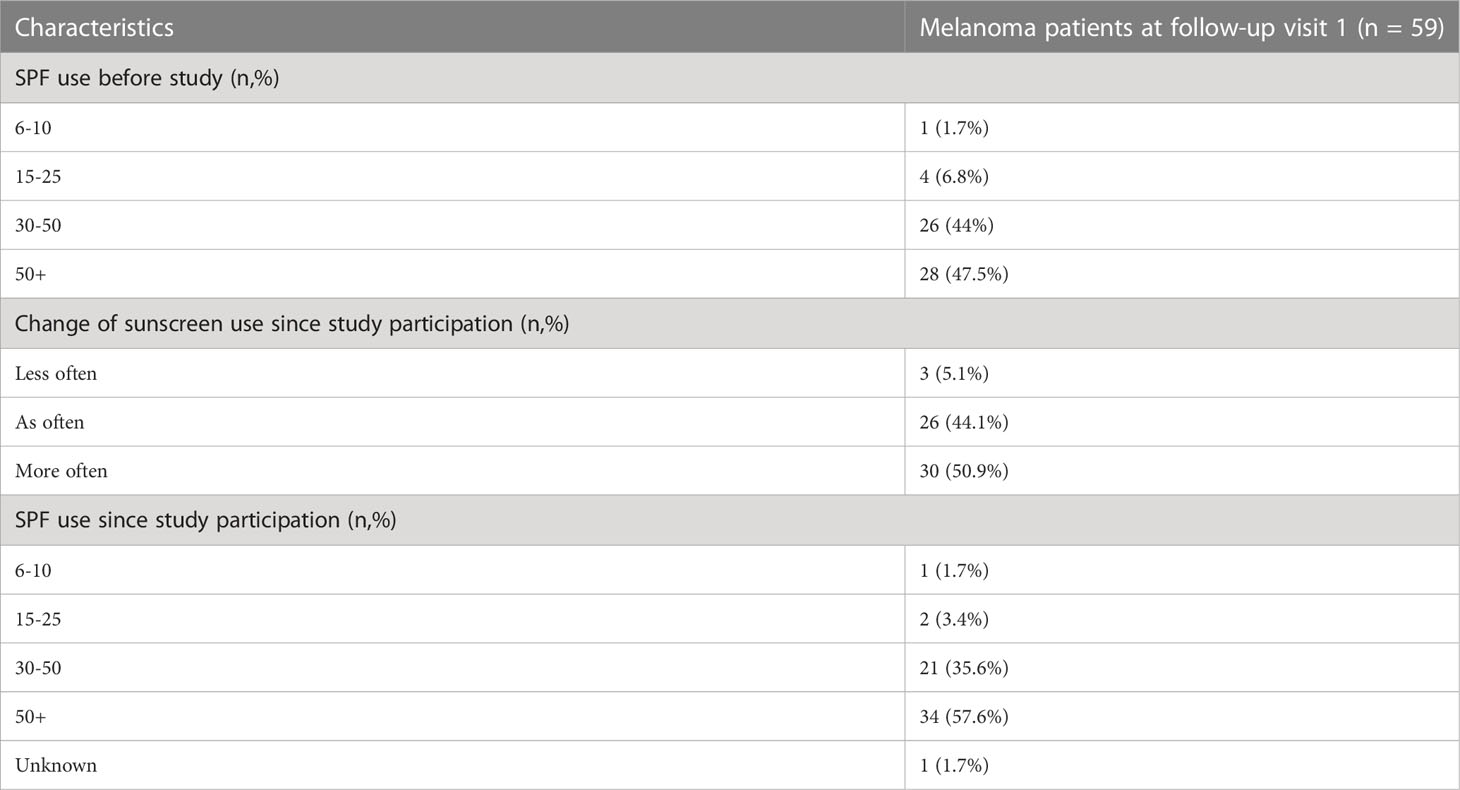Click the 28 (47.5%) cell
This screenshot has width=1460, height=790.
963,274
